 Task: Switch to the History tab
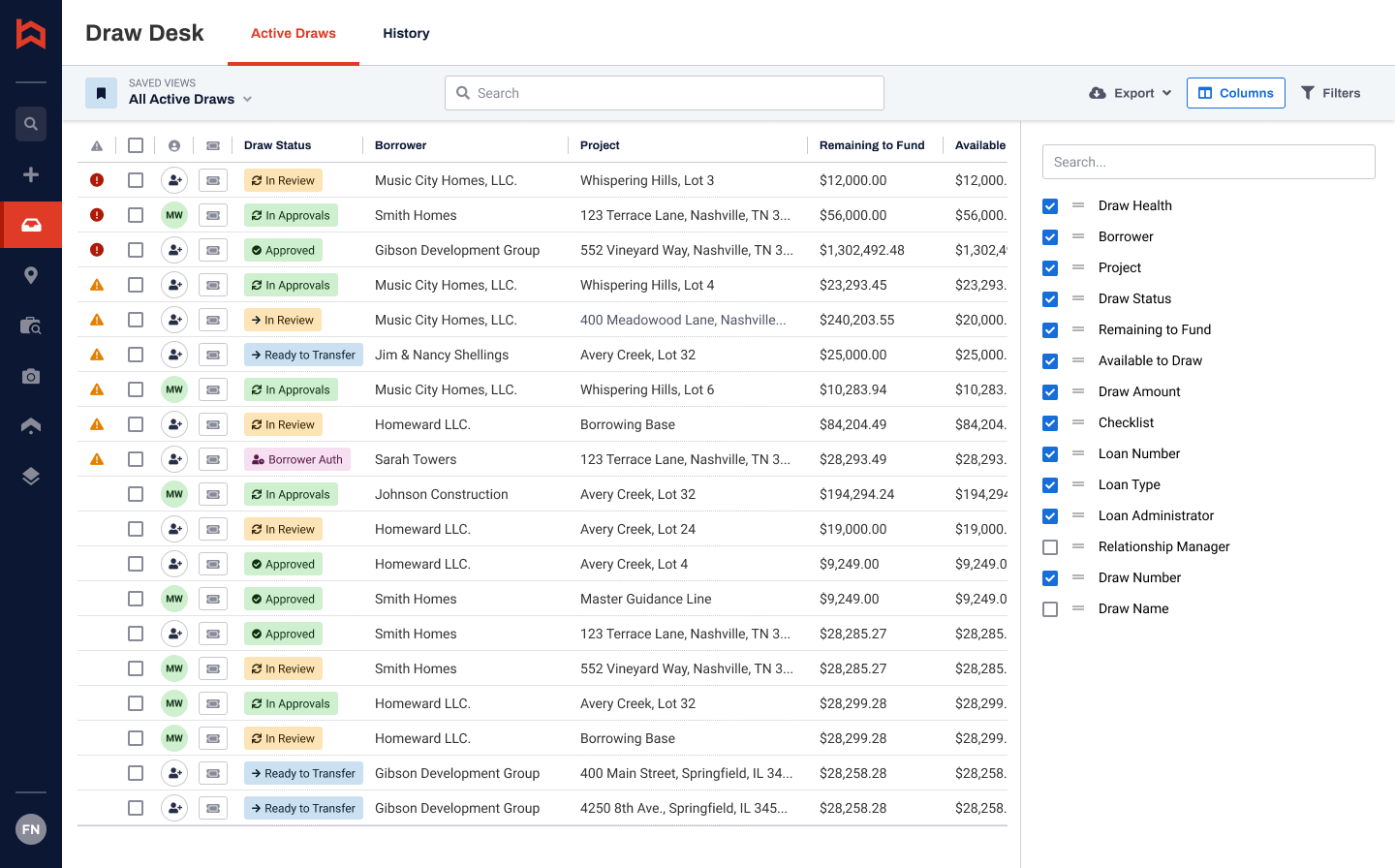(x=406, y=33)
